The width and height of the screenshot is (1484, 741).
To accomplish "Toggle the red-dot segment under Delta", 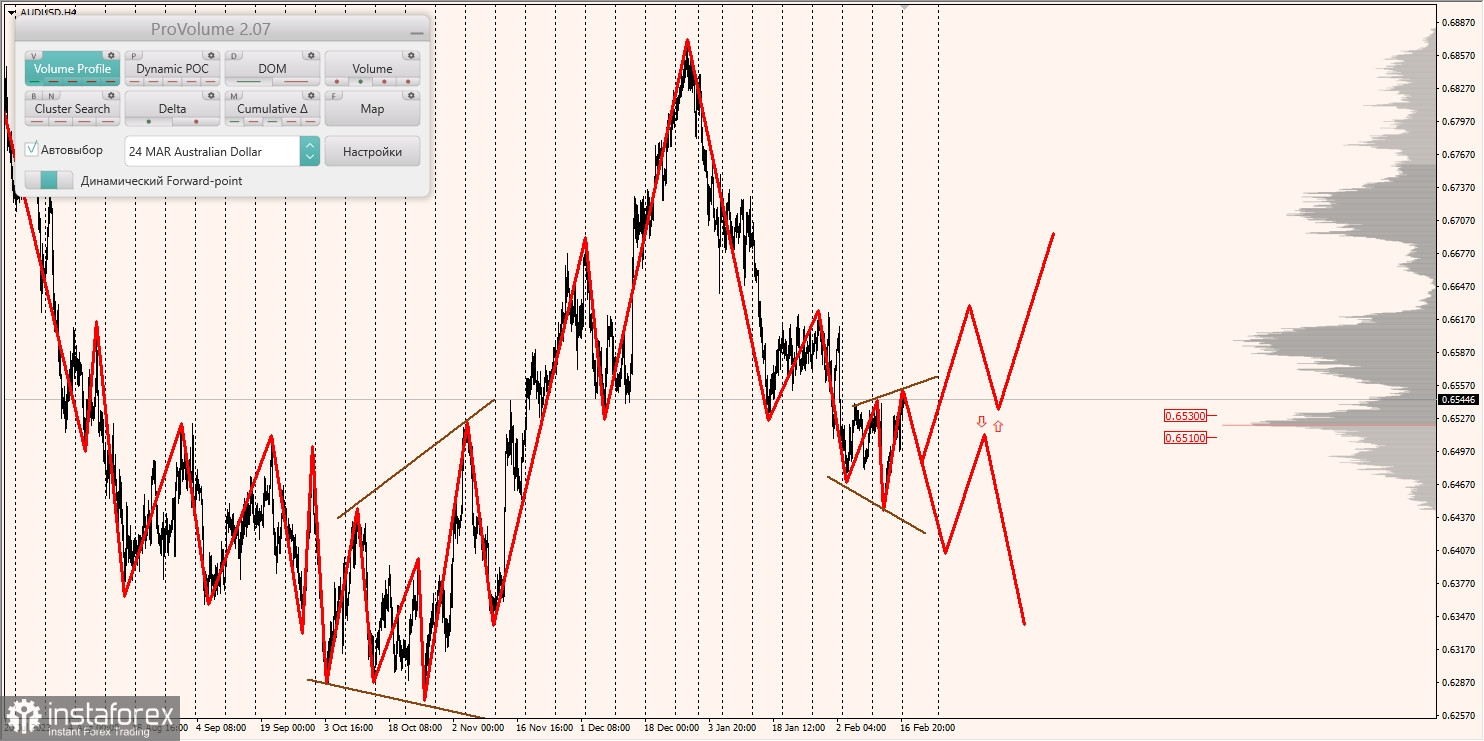I will tap(196, 121).
